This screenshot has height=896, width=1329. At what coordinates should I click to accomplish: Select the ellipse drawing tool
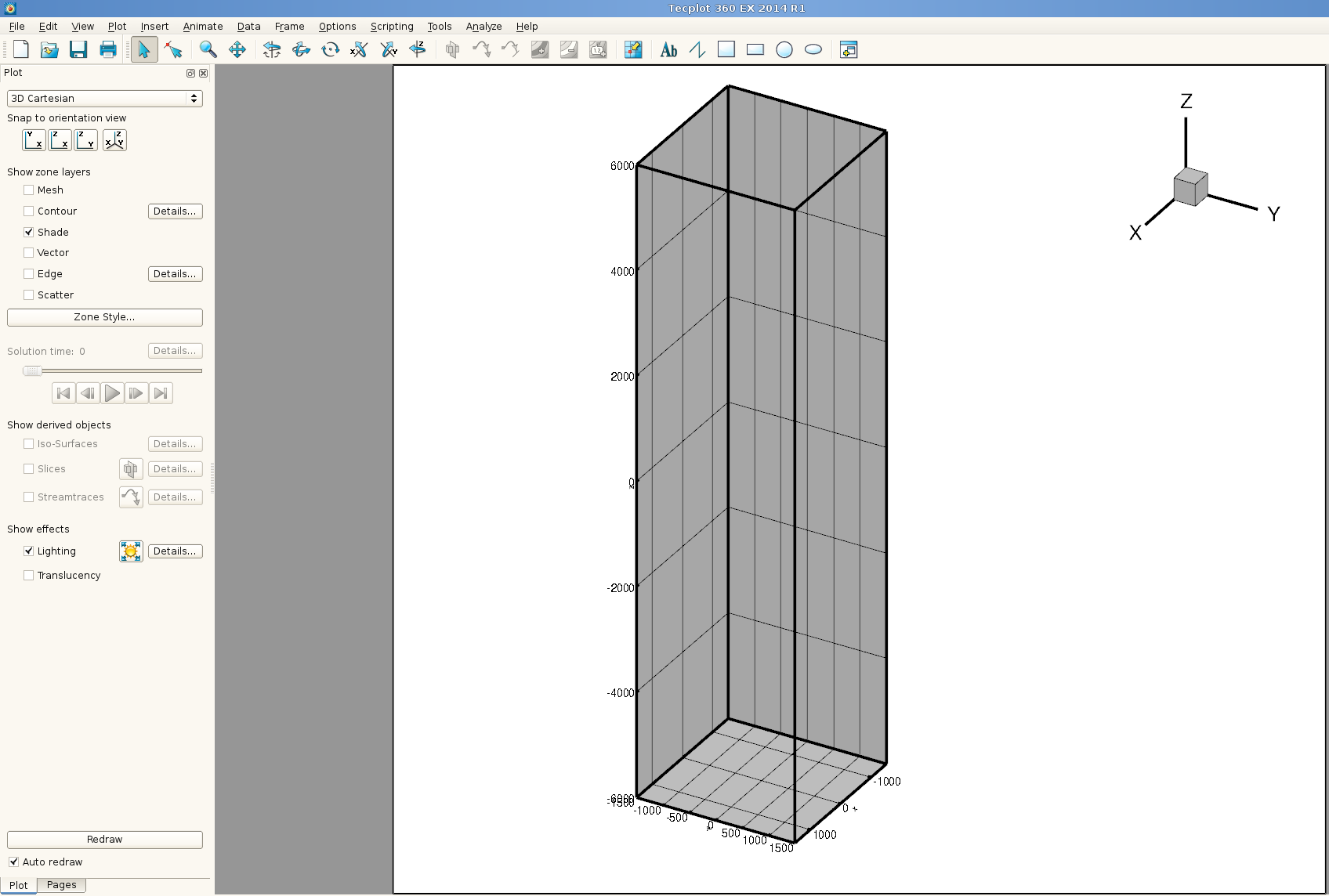[813, 50]
